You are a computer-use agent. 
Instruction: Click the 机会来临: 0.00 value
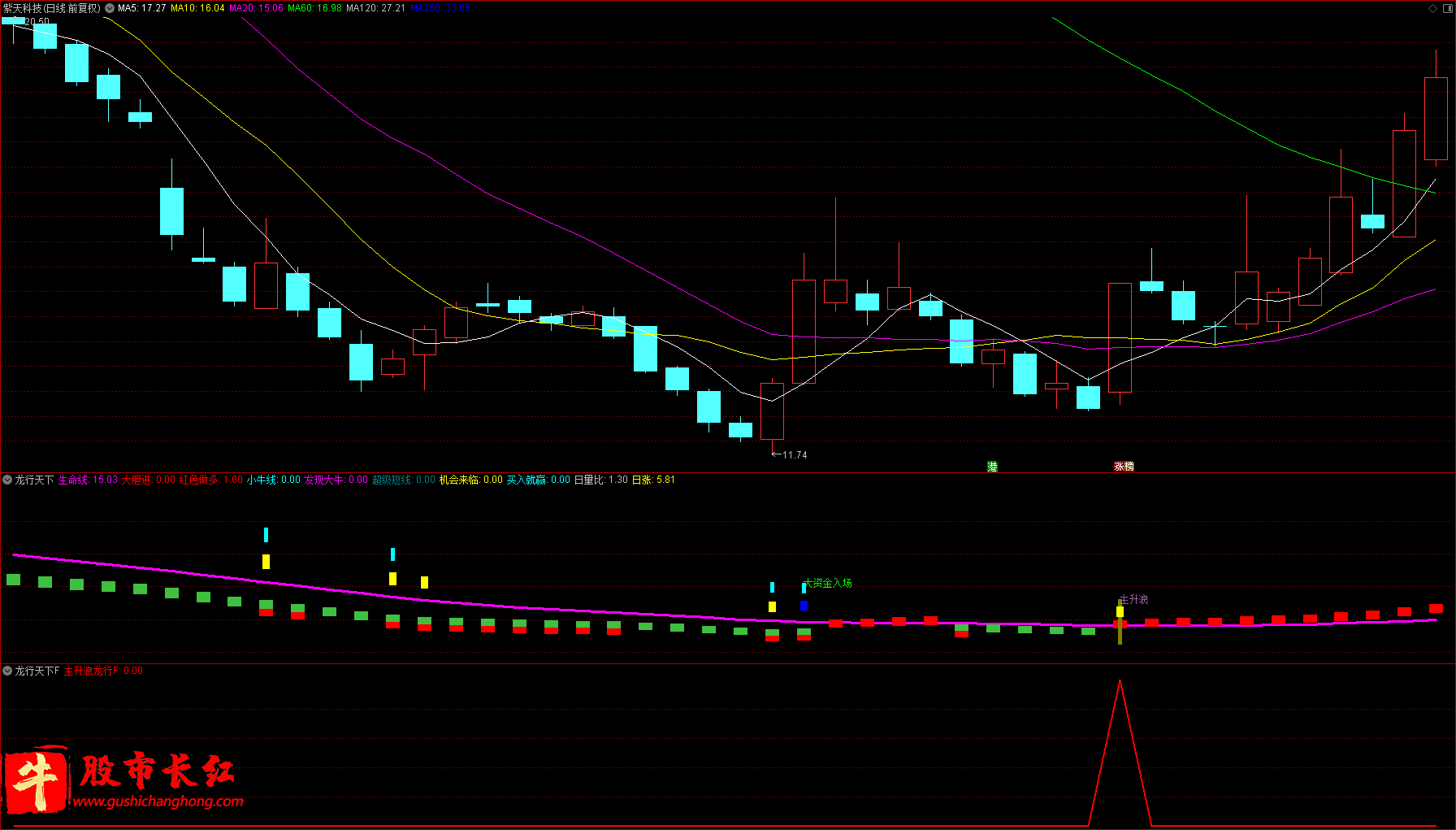pos(471,480)
